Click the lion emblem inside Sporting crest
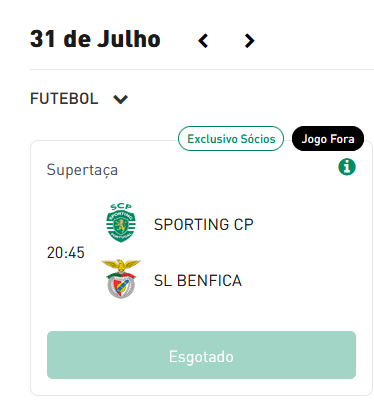The image size is (374, 409). click(x=121, y=226)
